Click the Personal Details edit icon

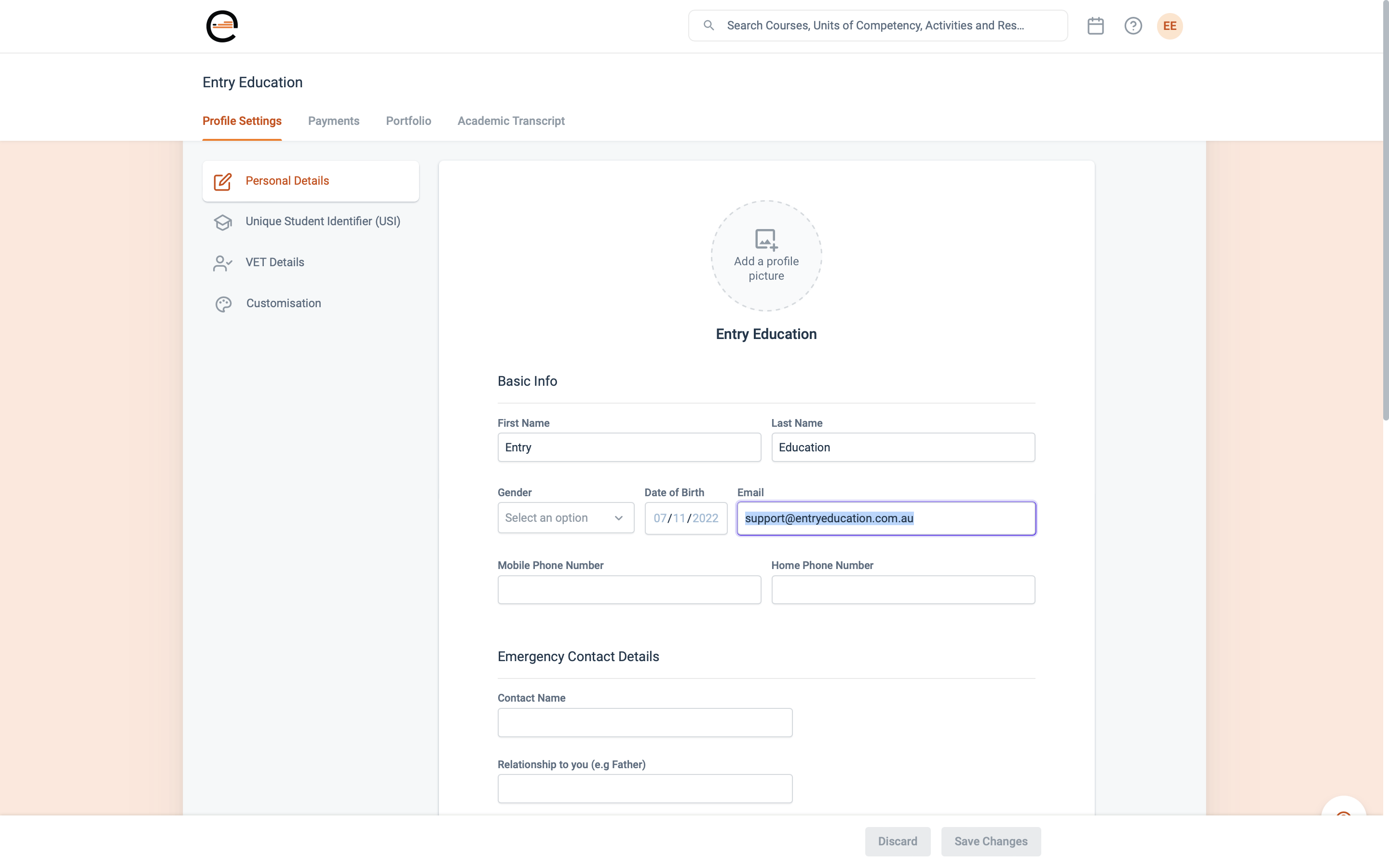tap(223, 181)
